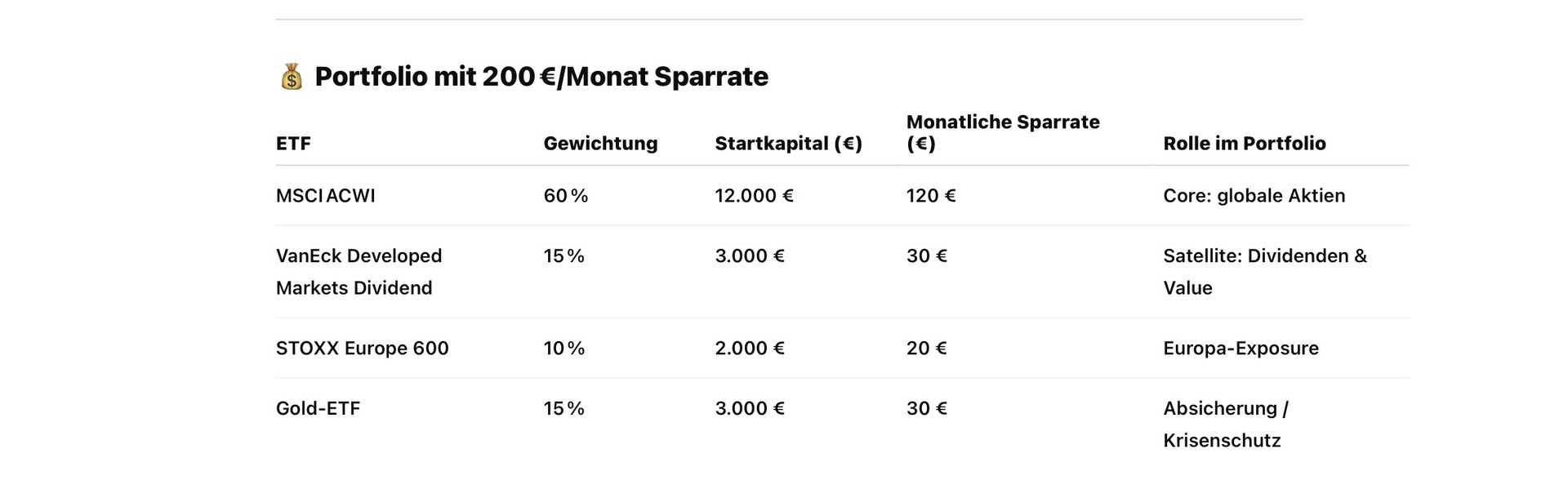Click the 2.000 € STOXX start capital

click(x=750, y=349)
